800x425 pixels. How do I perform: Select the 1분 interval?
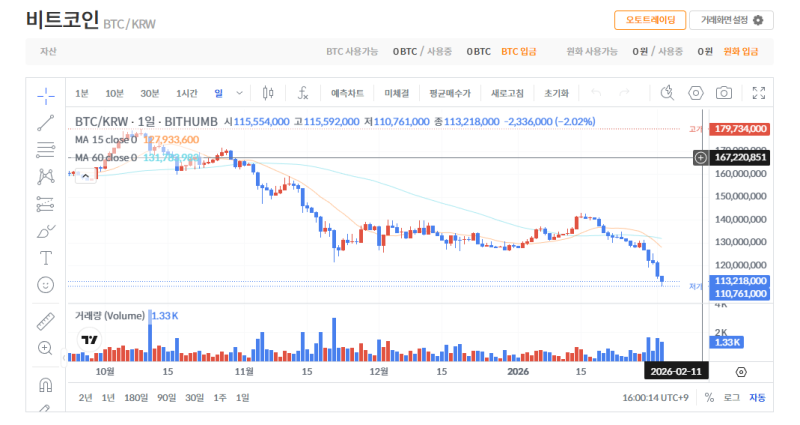tap(82, 93)
